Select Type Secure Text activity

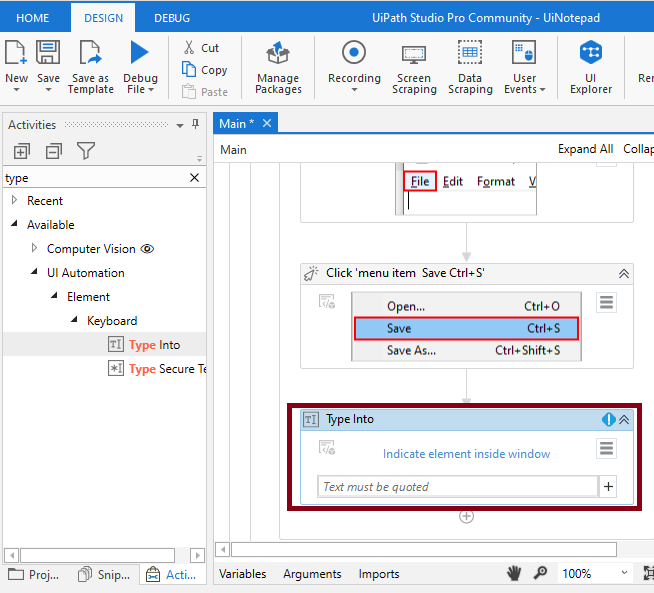157,369
